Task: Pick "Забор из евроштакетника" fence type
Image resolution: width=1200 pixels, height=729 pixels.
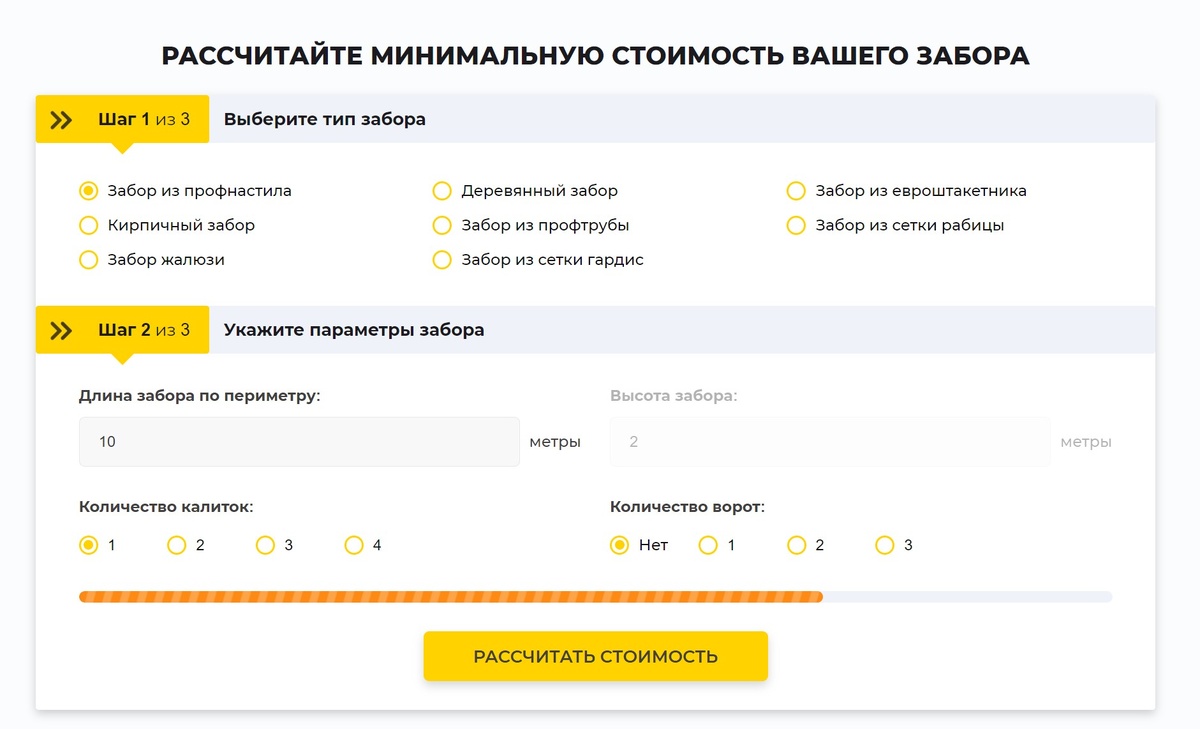Action: click(x=796, y=191)
